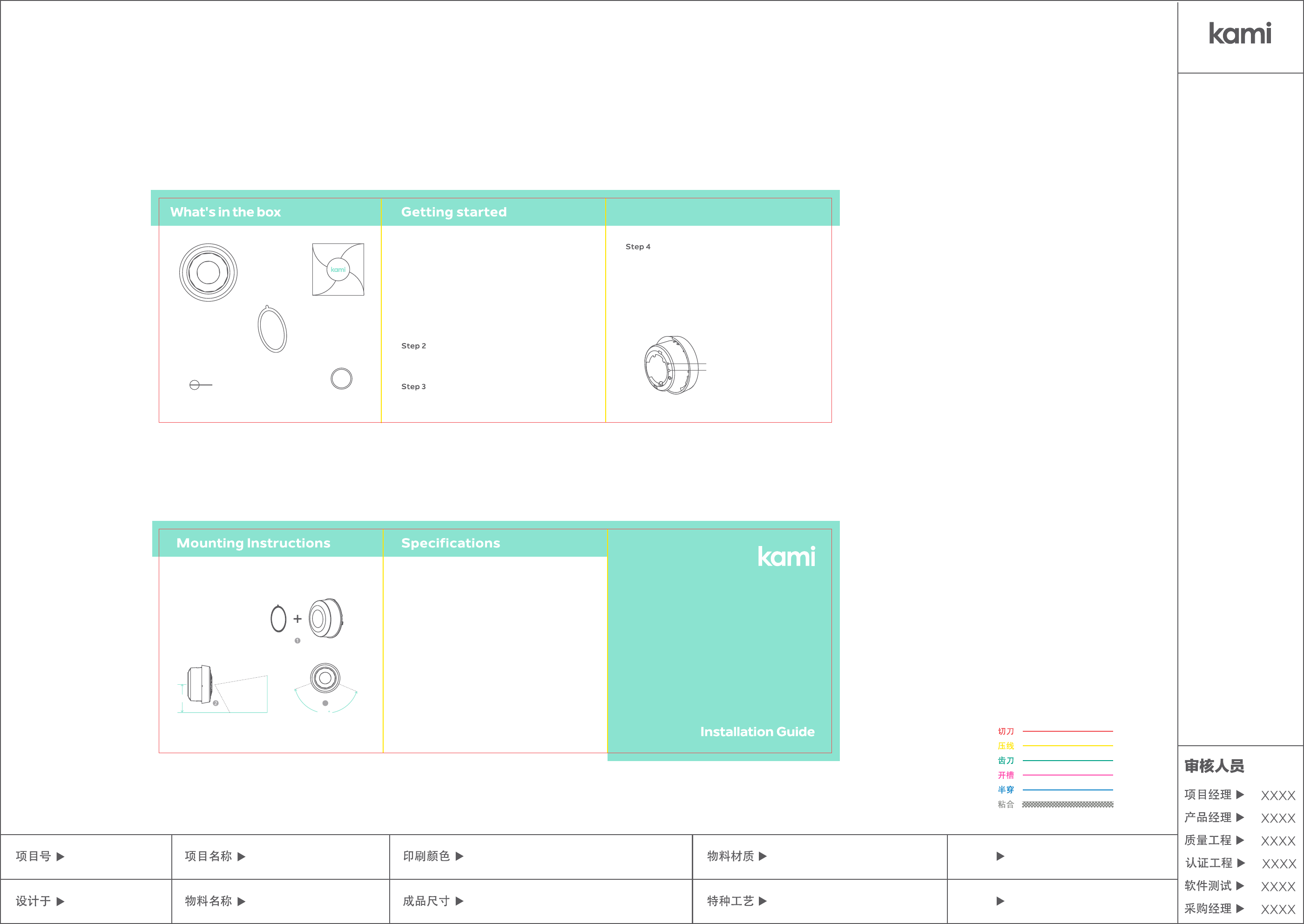Screen dimensions: 1304x924
Task: Select the camera viewing-angle arc diagram
Action: 325,688
